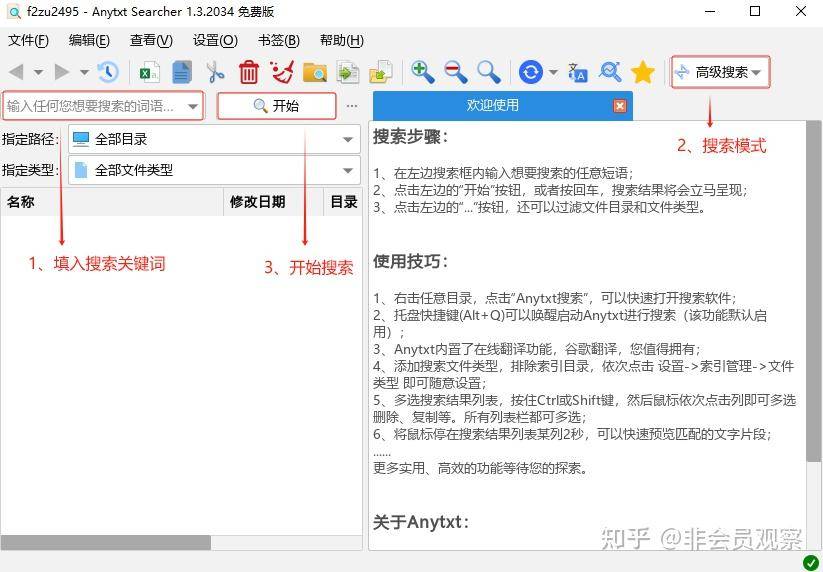The image size is (823, 572).
Task: Export results to Excel icon
Action: click(x=150, y=72)
